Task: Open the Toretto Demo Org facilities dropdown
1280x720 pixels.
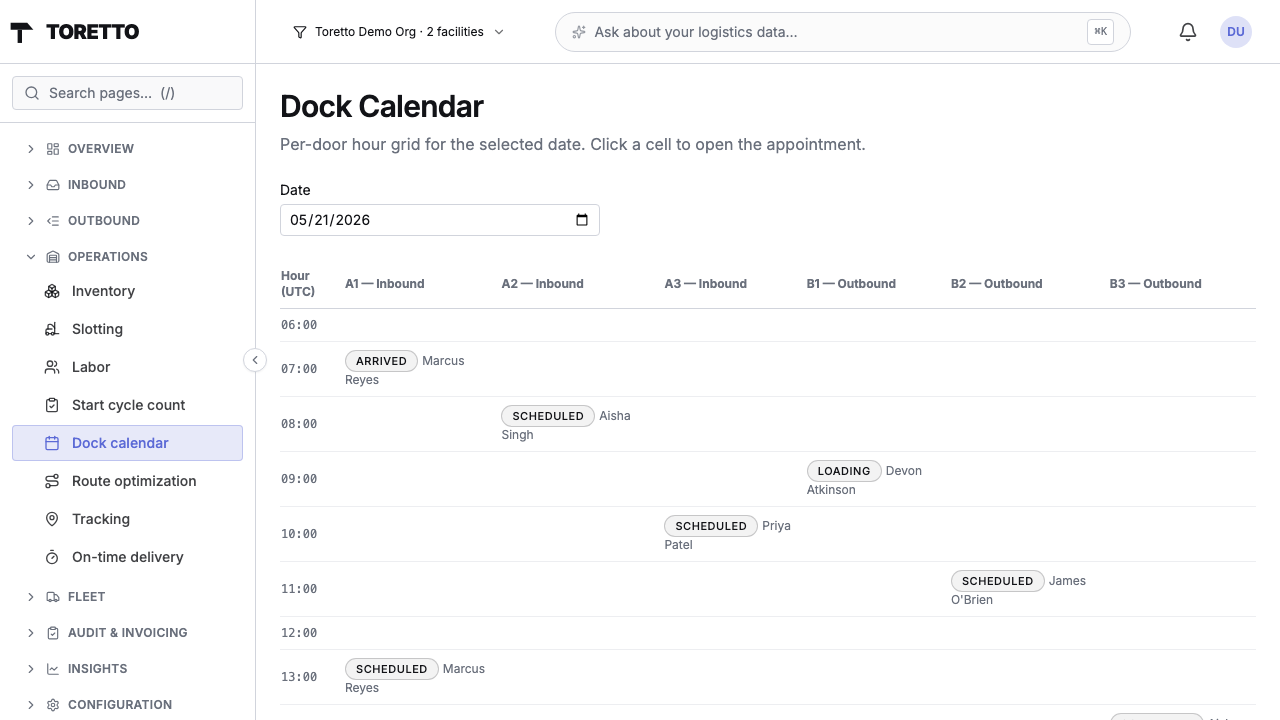Action: pyautogui.click(x=399, y=32)
